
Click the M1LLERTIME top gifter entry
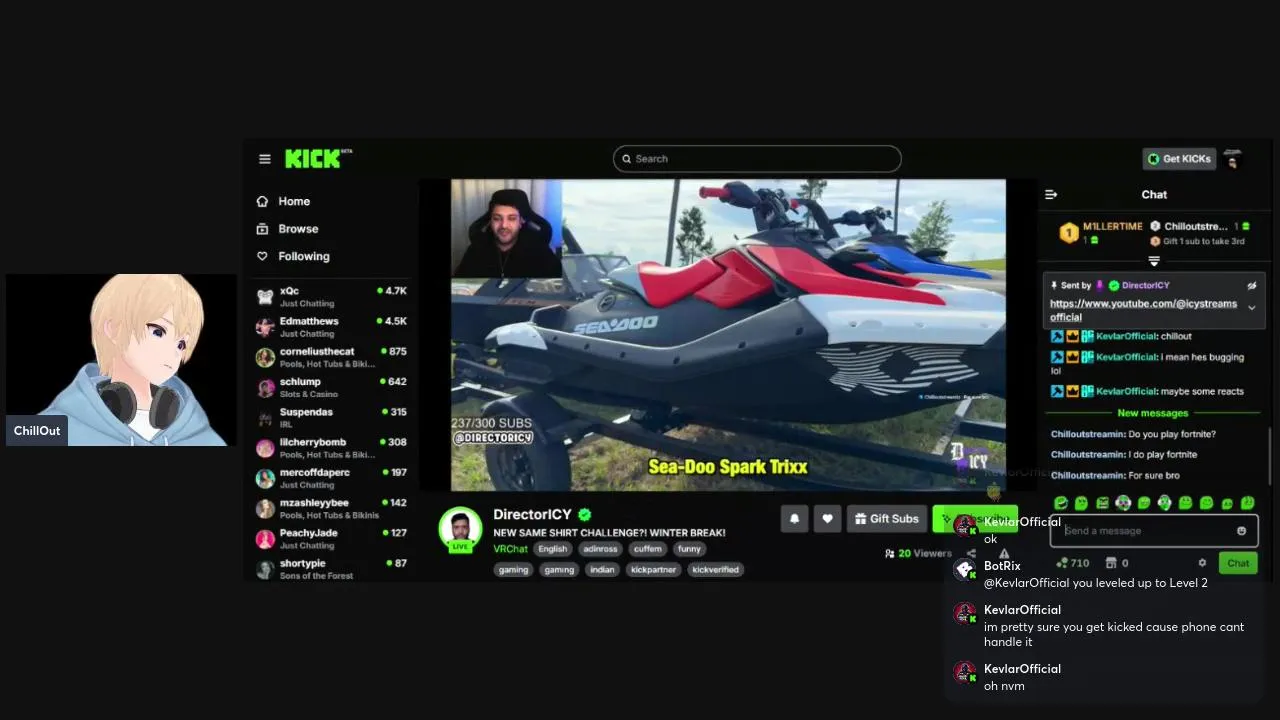pos(1101,233)
